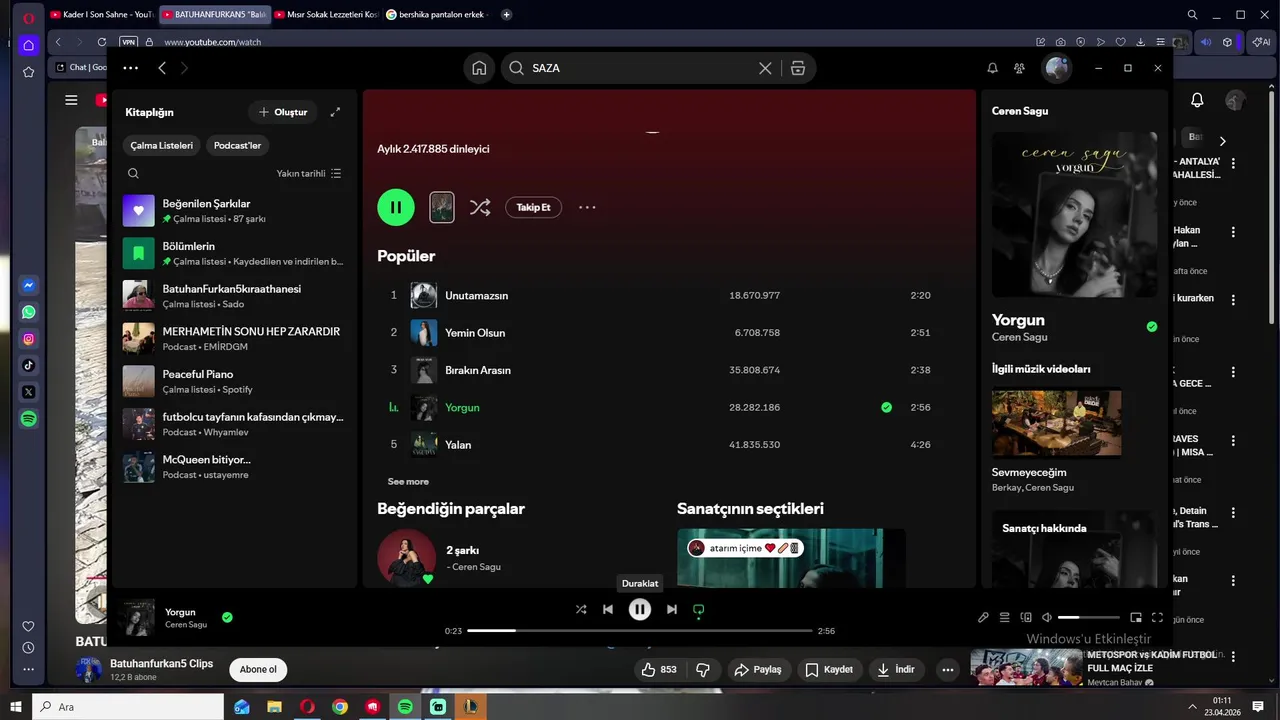This screenshot has width=1280, height=720.
Task: Mute Spotify with speaker icon
Action: point(1047,618)
